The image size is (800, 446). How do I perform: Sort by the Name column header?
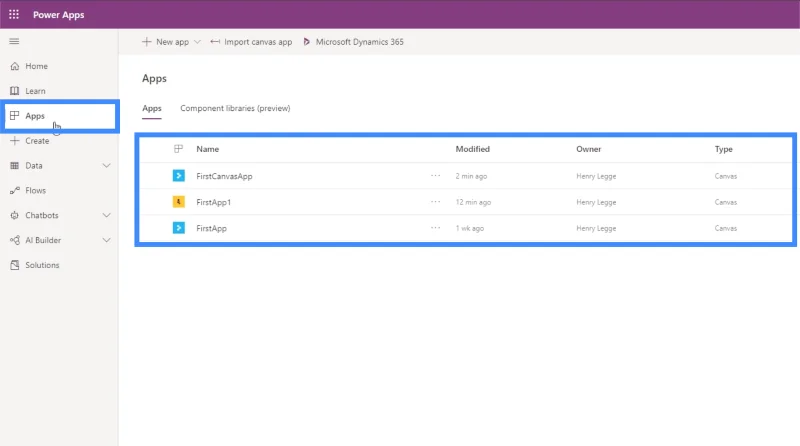(208, 149)
